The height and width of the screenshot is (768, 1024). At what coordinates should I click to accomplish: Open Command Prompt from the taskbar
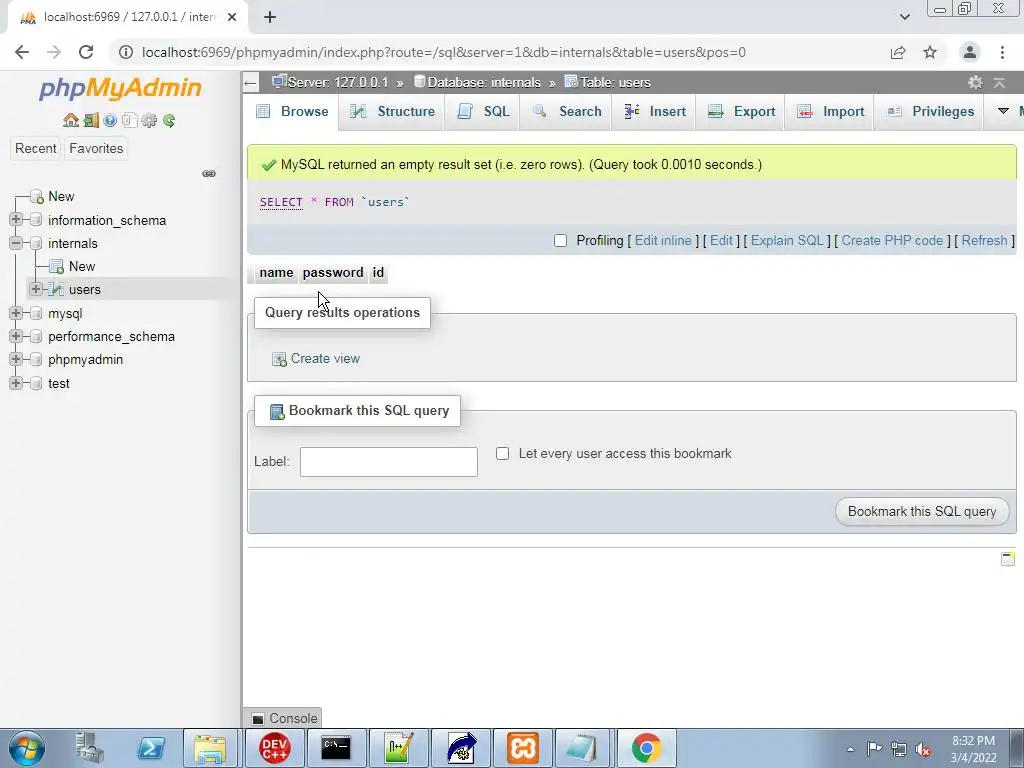click(x=336, y=748)
